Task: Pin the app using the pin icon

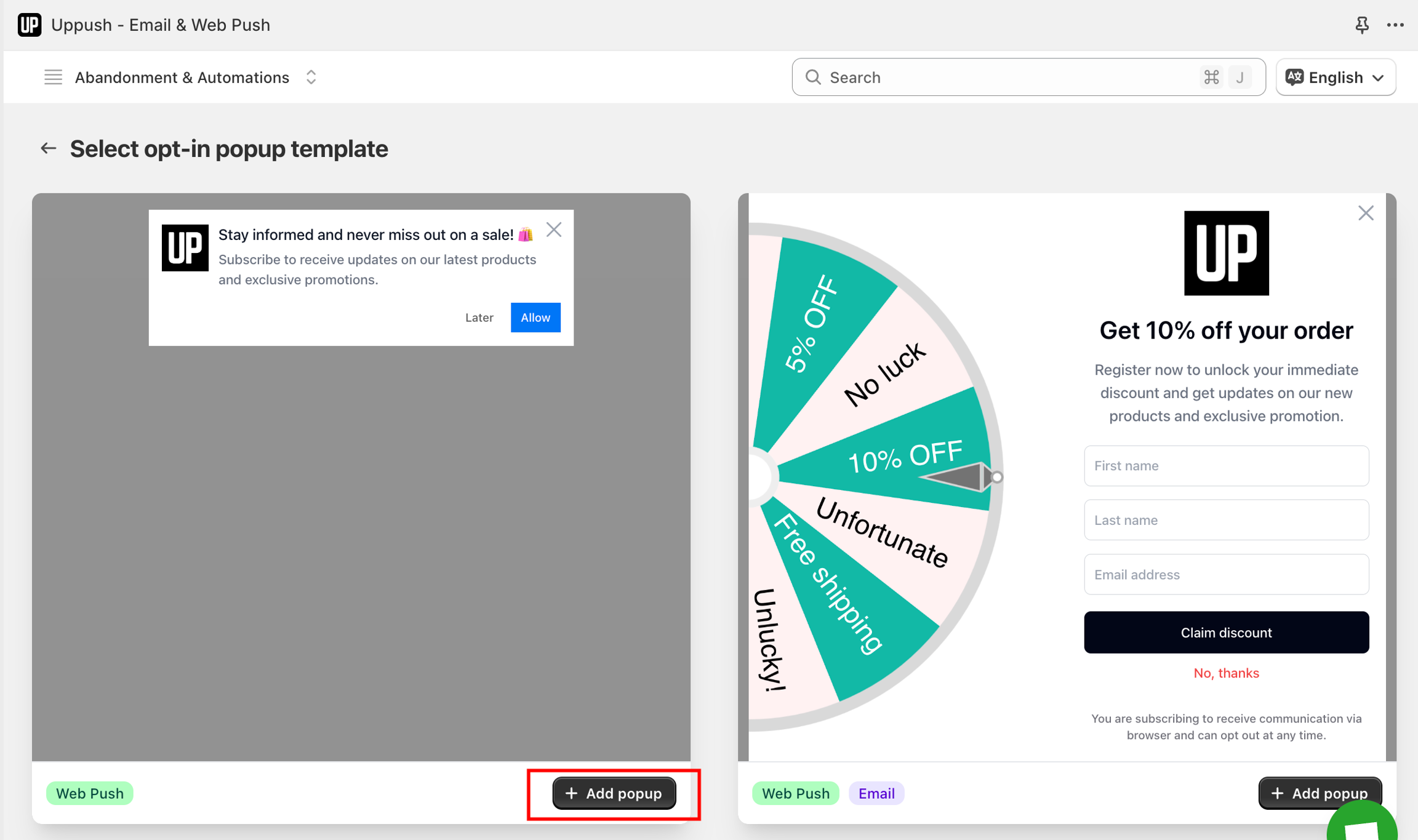Action: pyautogui.click(x=1361, y=25)
